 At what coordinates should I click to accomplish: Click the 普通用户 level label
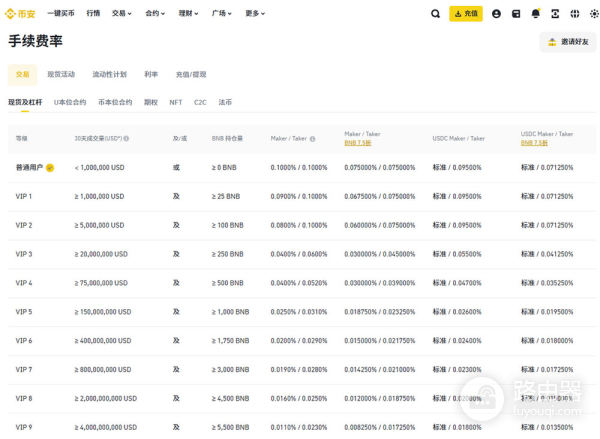click(x=29, y=168)
